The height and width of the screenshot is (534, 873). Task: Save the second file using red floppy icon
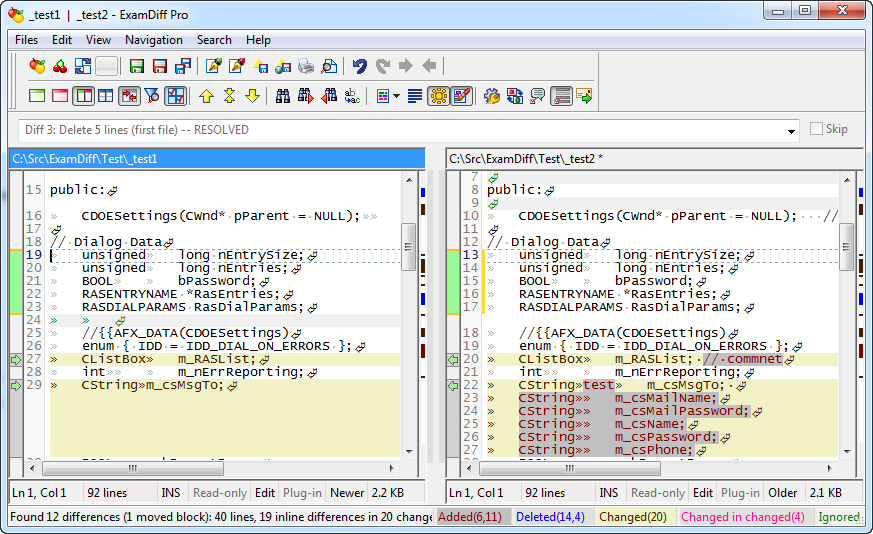pyautogui.click(x=160, y=66)
